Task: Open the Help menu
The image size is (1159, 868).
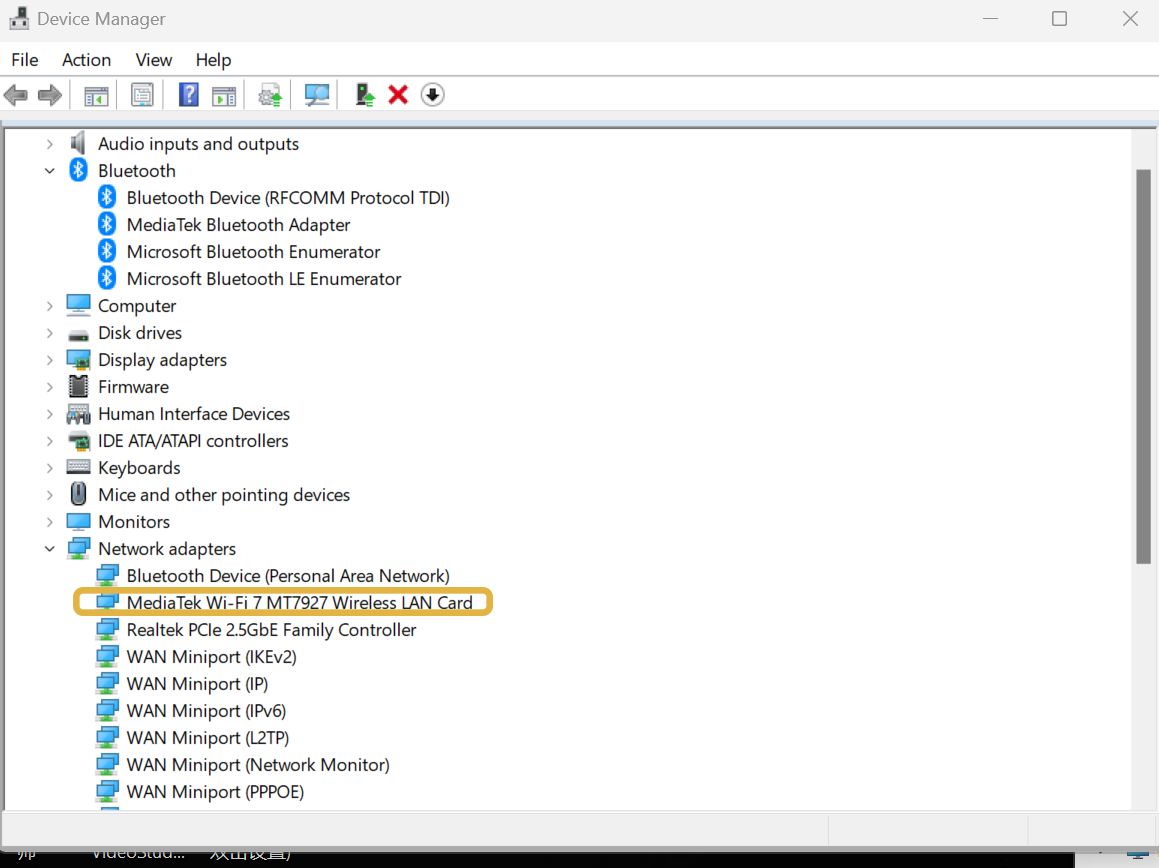Action: point(214,60)
